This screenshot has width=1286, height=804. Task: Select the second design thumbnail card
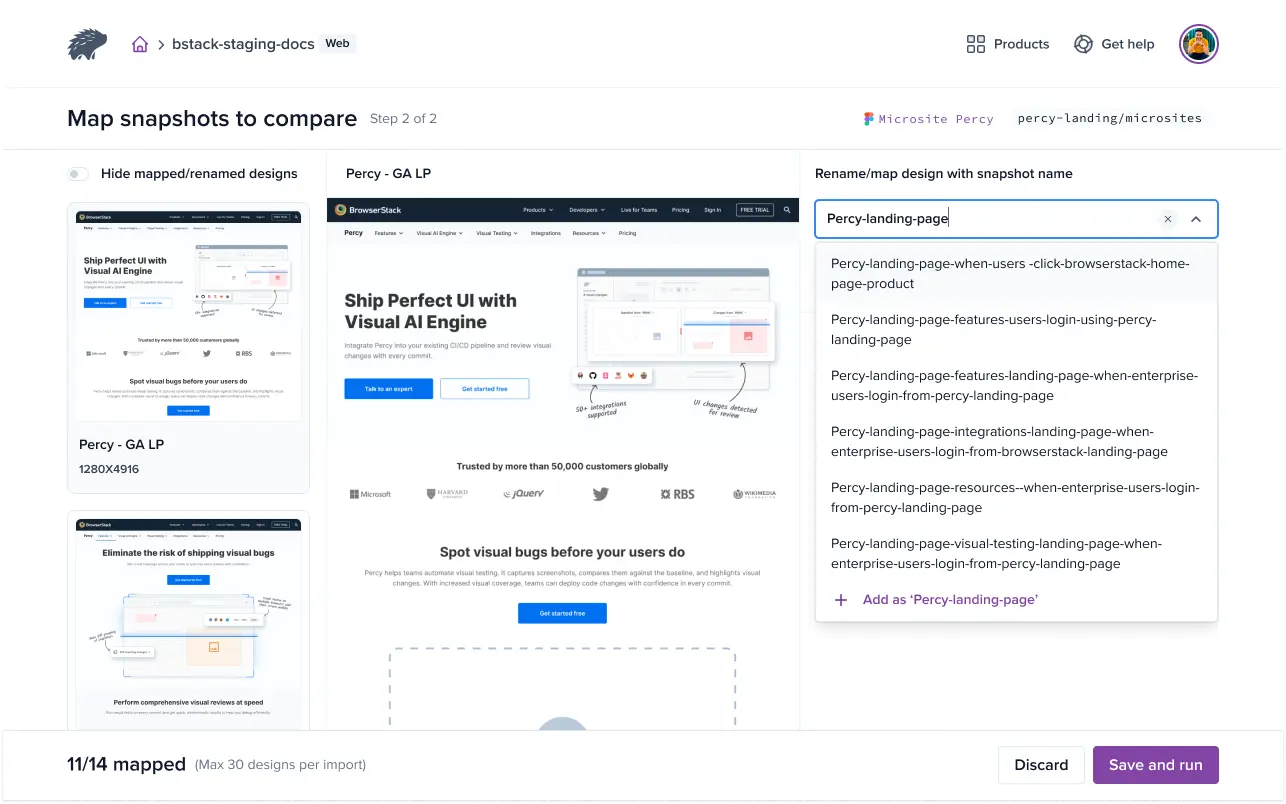coord(188,620)
